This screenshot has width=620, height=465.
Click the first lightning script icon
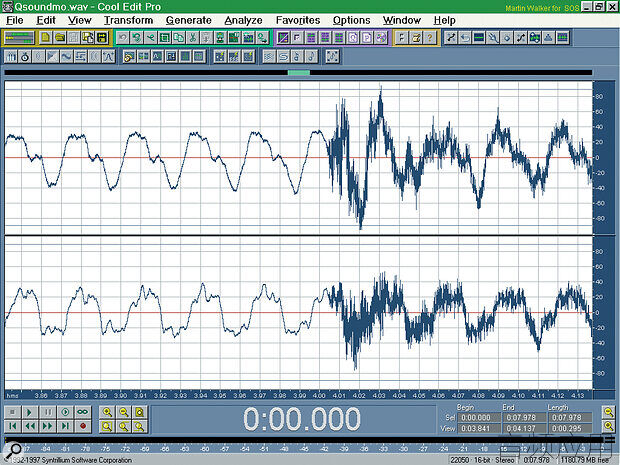pyautogui.click(x=220, y=57)
